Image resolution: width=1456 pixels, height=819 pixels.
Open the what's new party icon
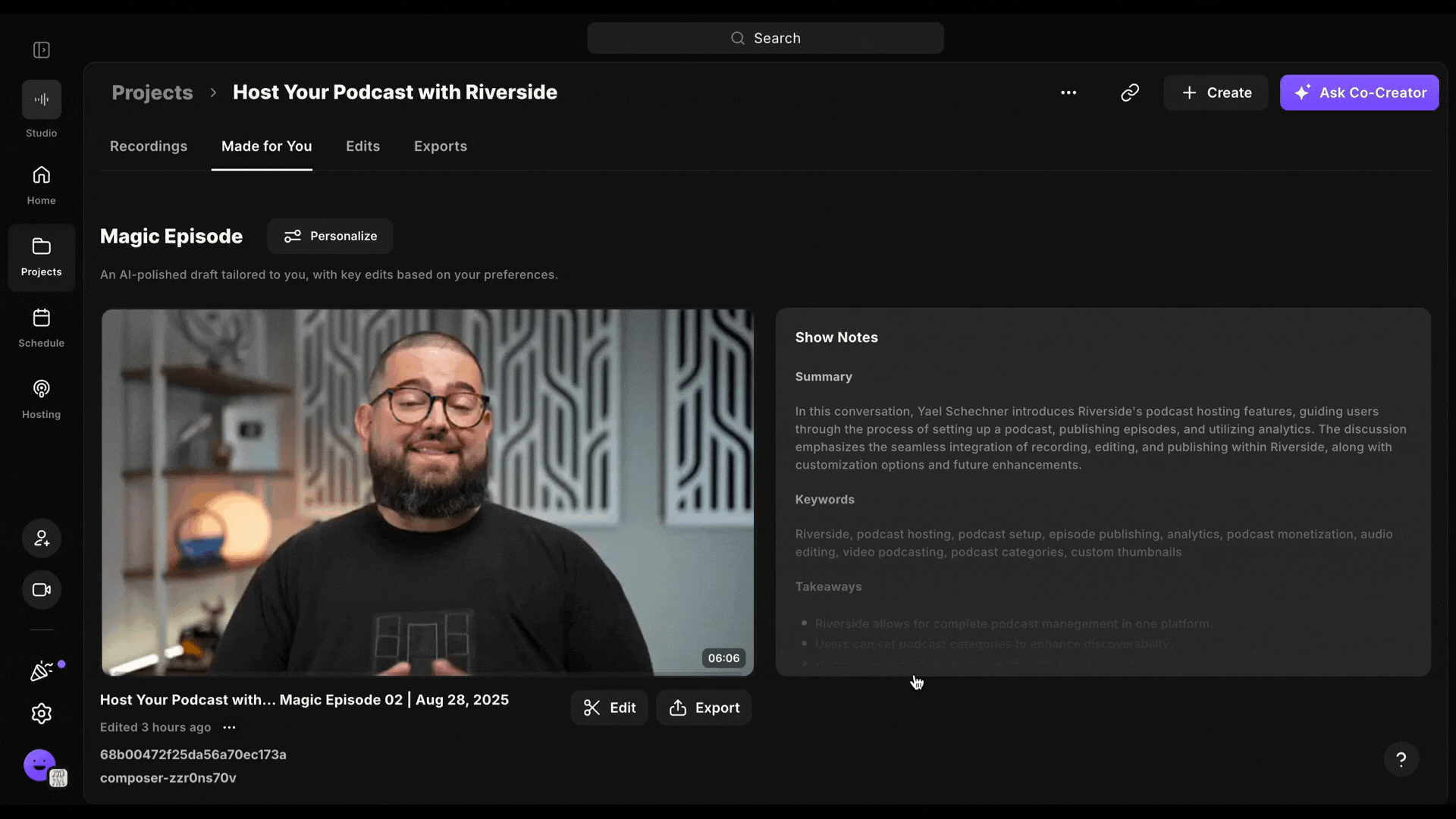click(x=42, y=671)
